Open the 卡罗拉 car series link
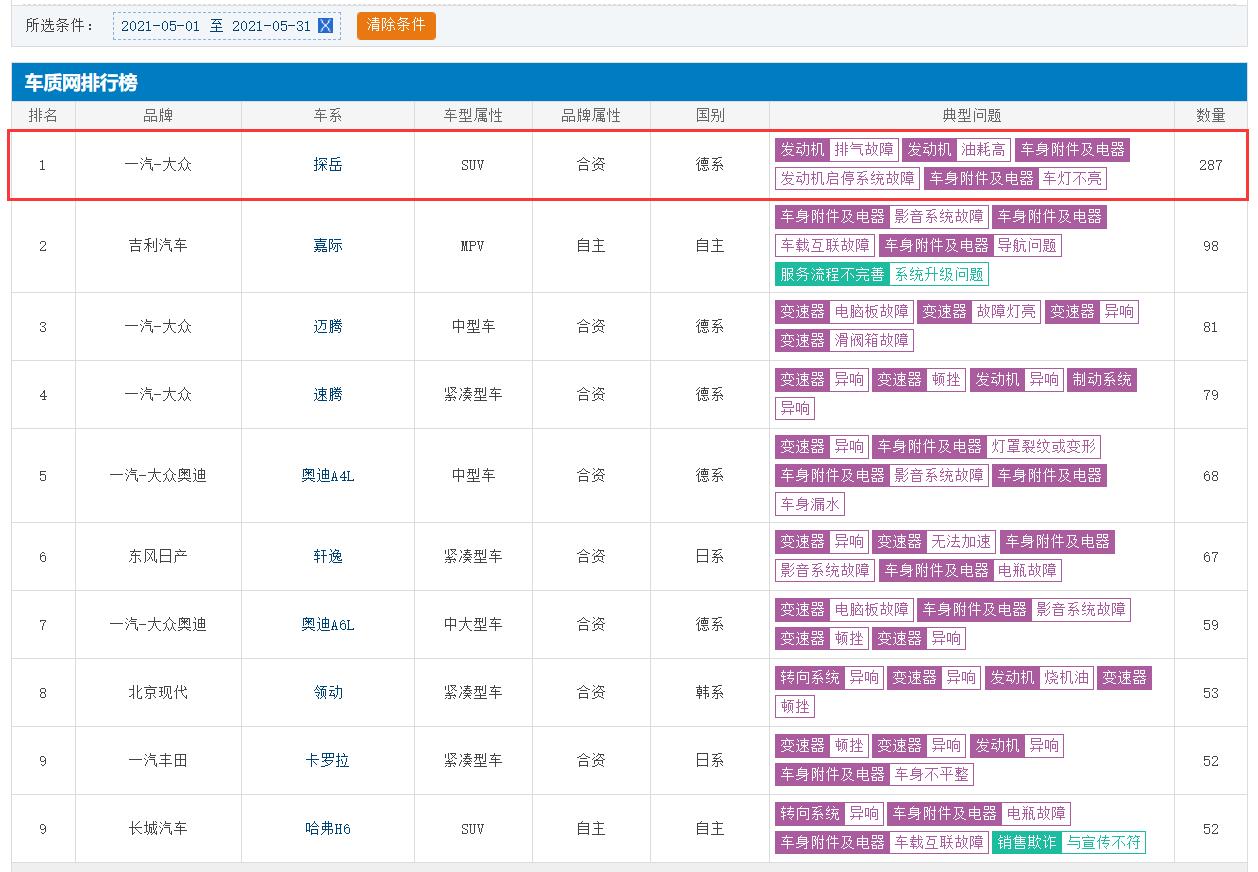The width and height of the screenshot is (1258, 872). (328, 761)
